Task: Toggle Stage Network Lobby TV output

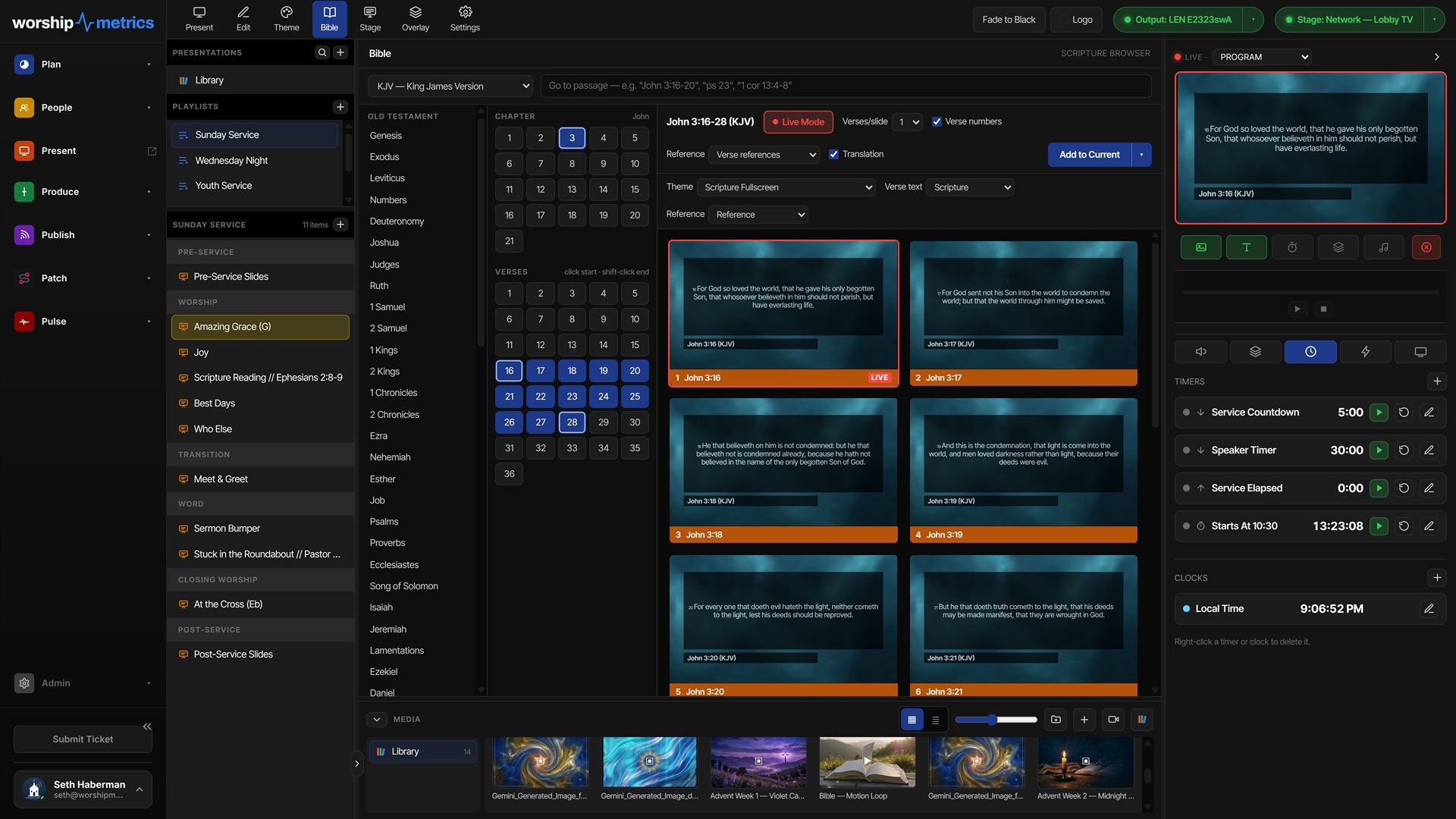Action: click(1349, 20)
